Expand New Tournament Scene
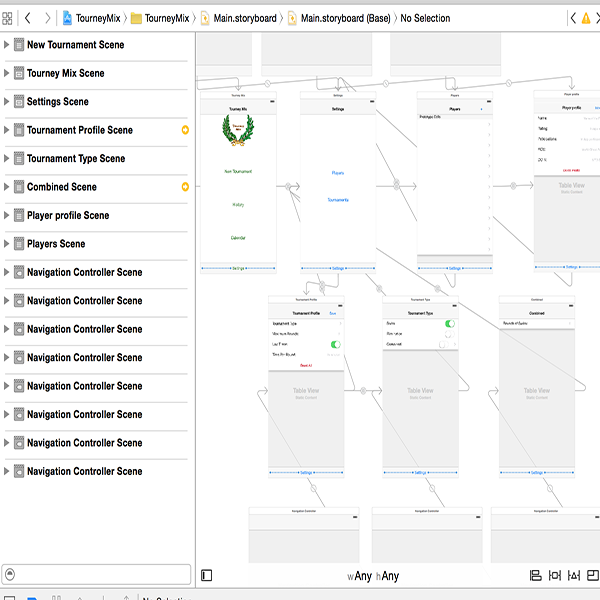Image resolution: width=600 pixels, height=600 pixels. click(x=6, y=44)
